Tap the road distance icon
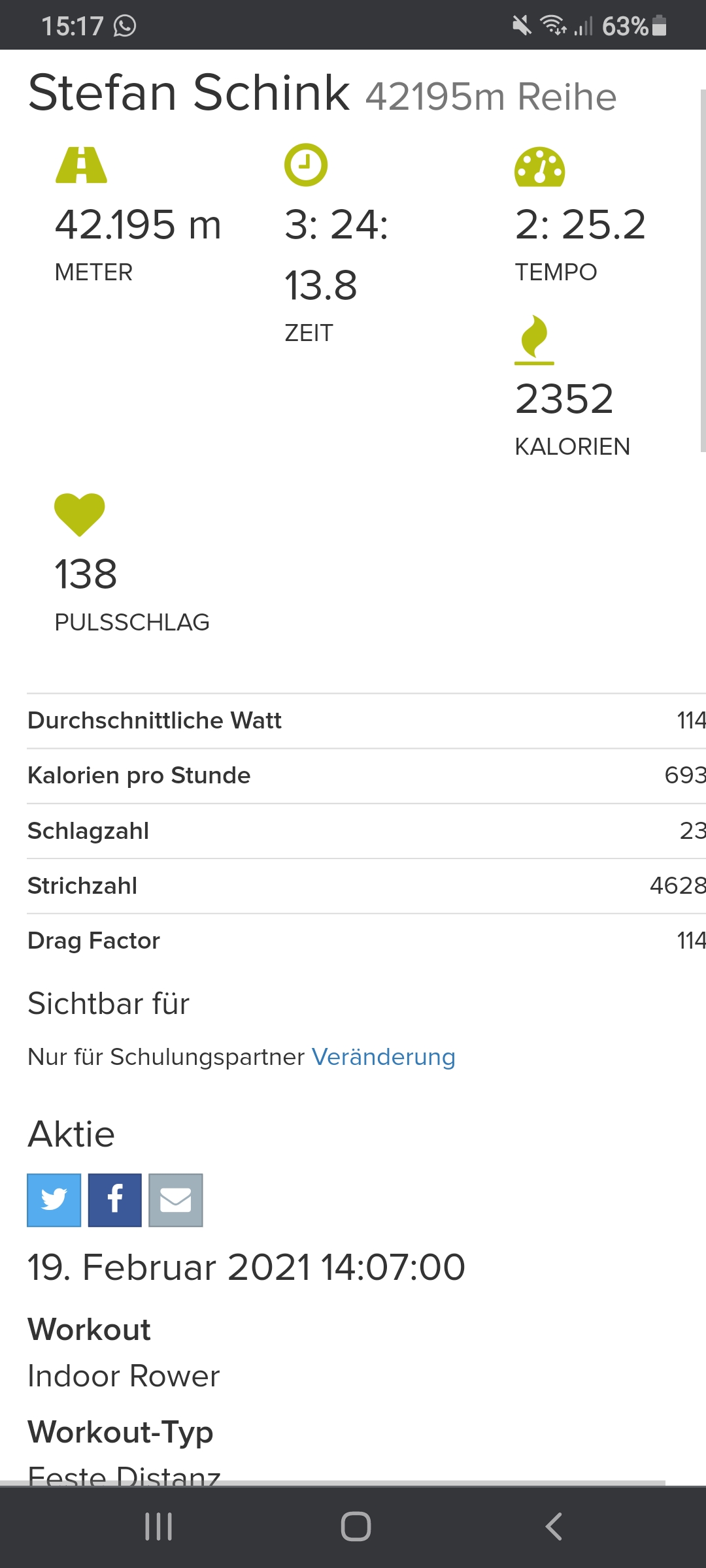The width and height of the screenshot is (706, 1568). 81,165
